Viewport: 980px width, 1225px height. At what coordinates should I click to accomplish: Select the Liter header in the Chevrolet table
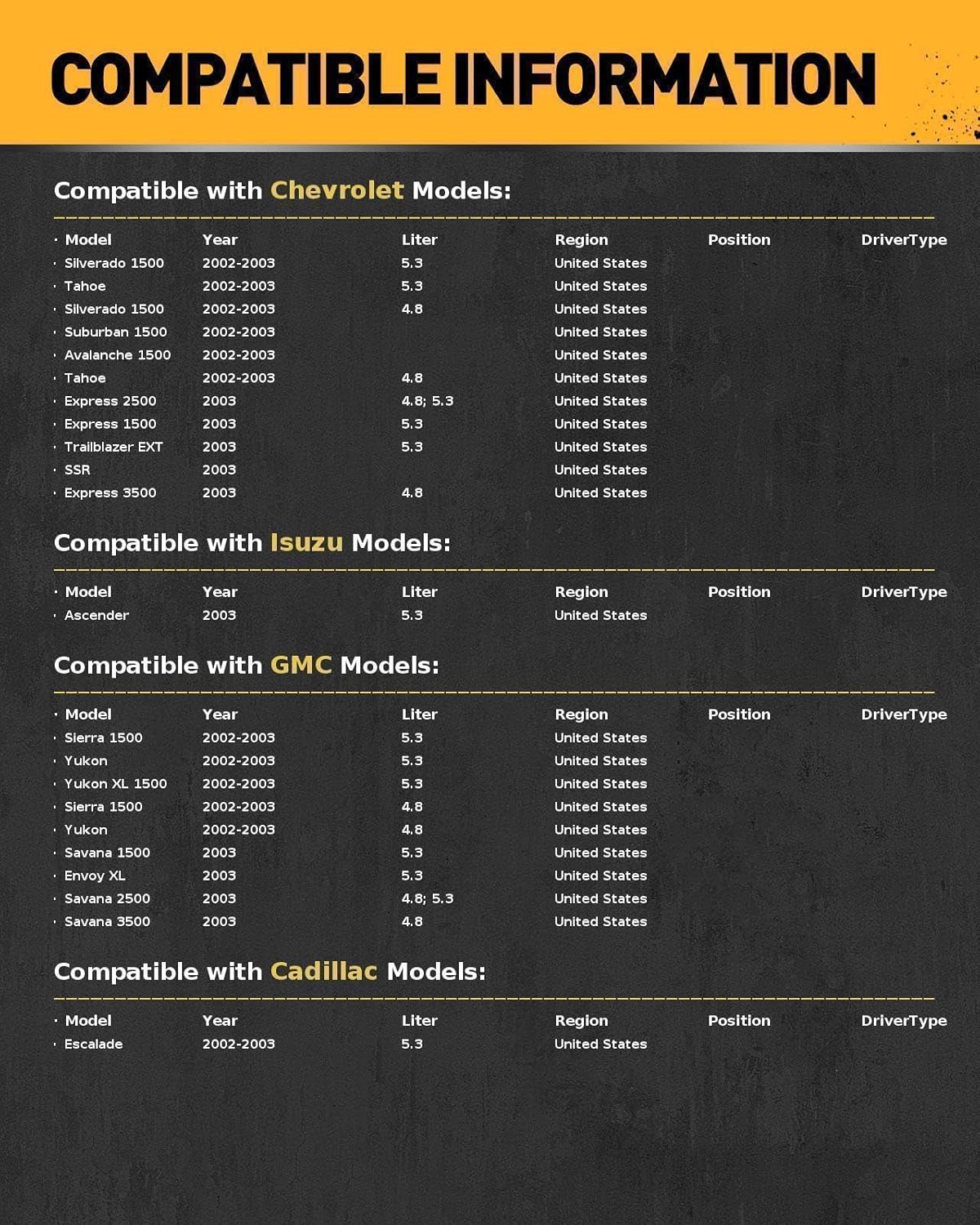pos(420,239)
